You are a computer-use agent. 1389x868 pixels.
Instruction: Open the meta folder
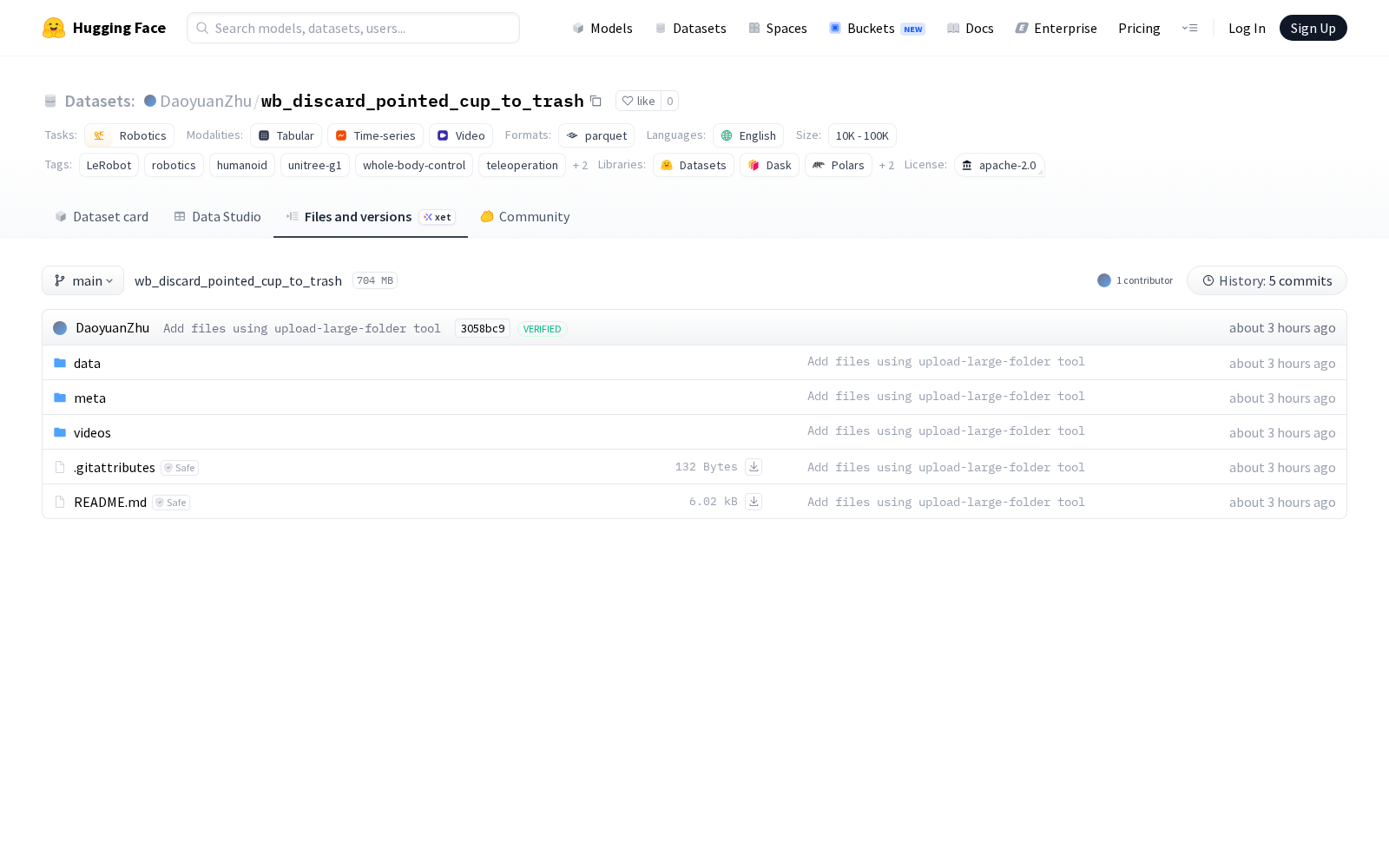89,398
